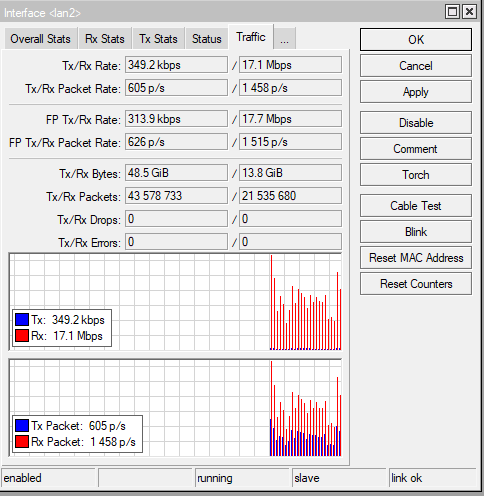This screenshot has width=484, height=496.
Task: Click the Tx Drops field
Action: click(x=176, y=219)
